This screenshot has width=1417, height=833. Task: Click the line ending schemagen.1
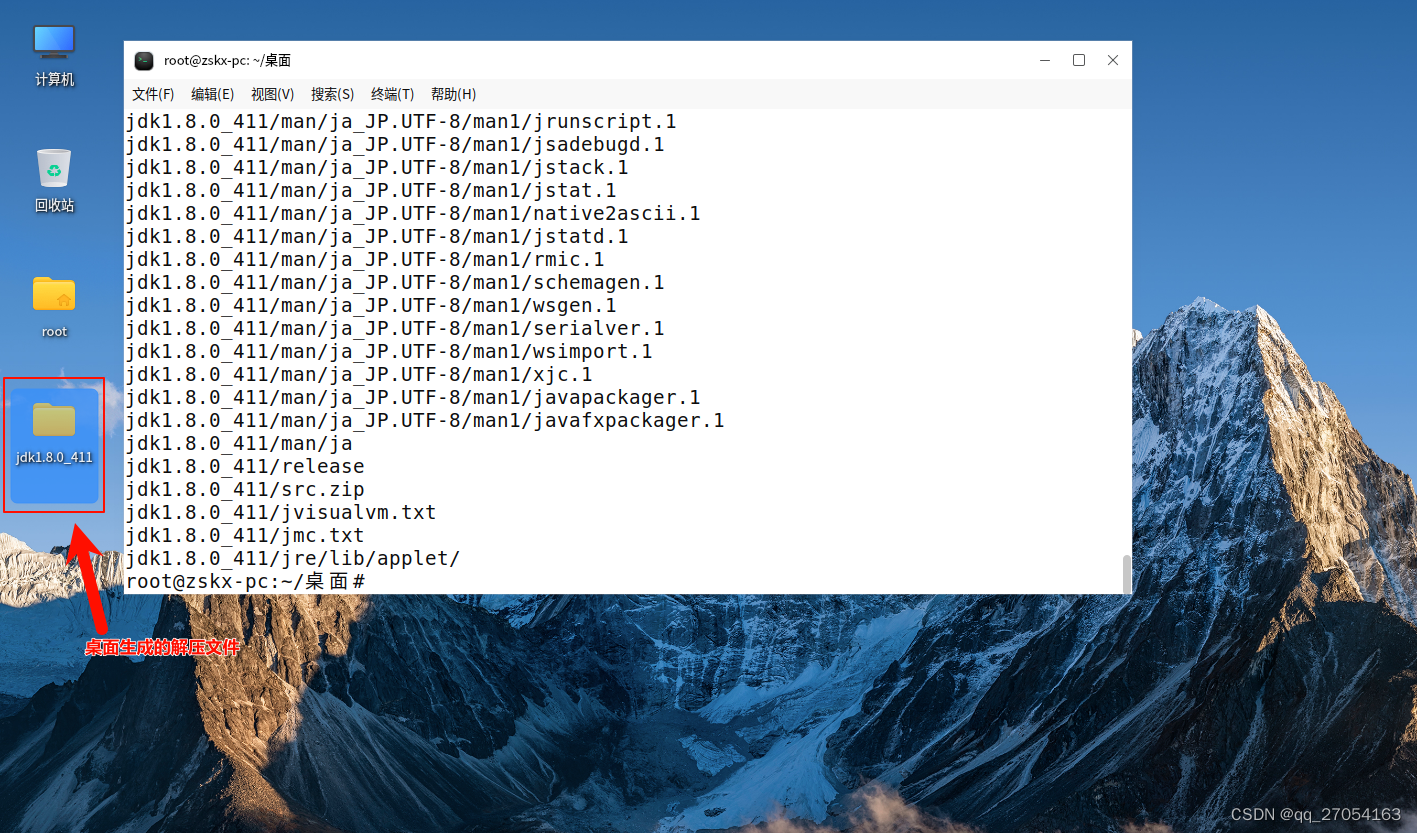point(395,282)
